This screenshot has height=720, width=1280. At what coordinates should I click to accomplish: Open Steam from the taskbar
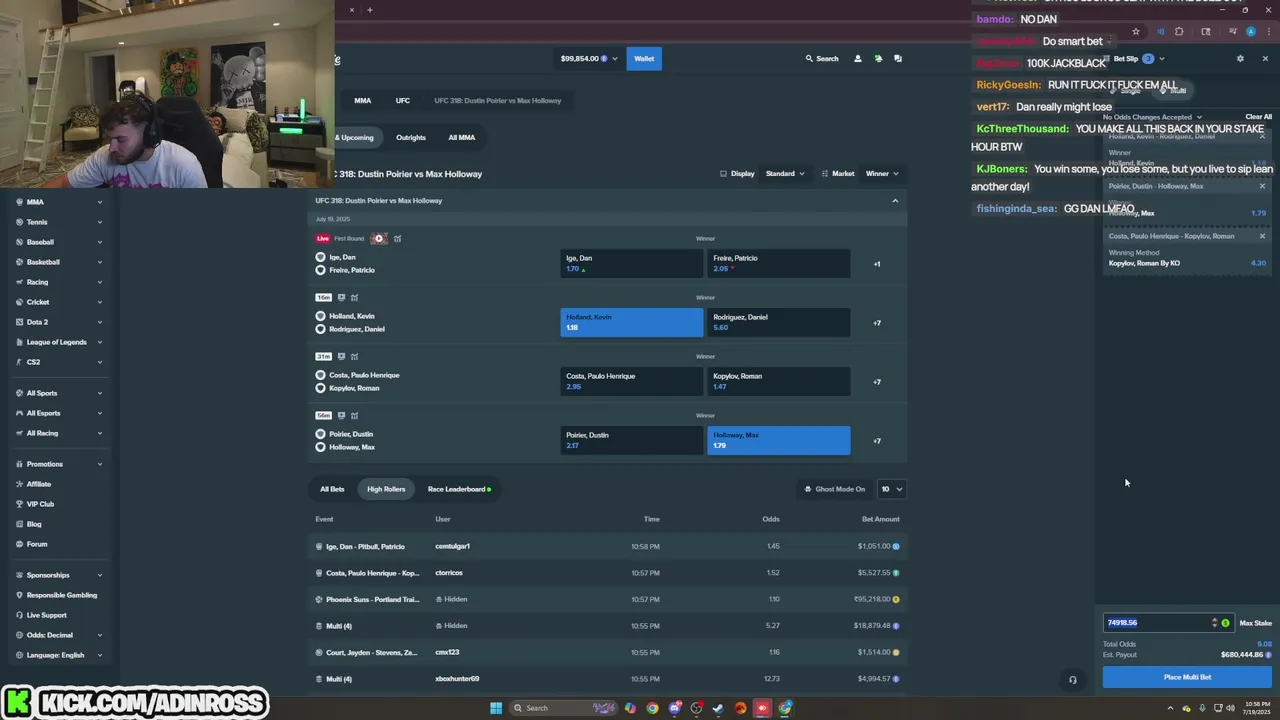718,708
